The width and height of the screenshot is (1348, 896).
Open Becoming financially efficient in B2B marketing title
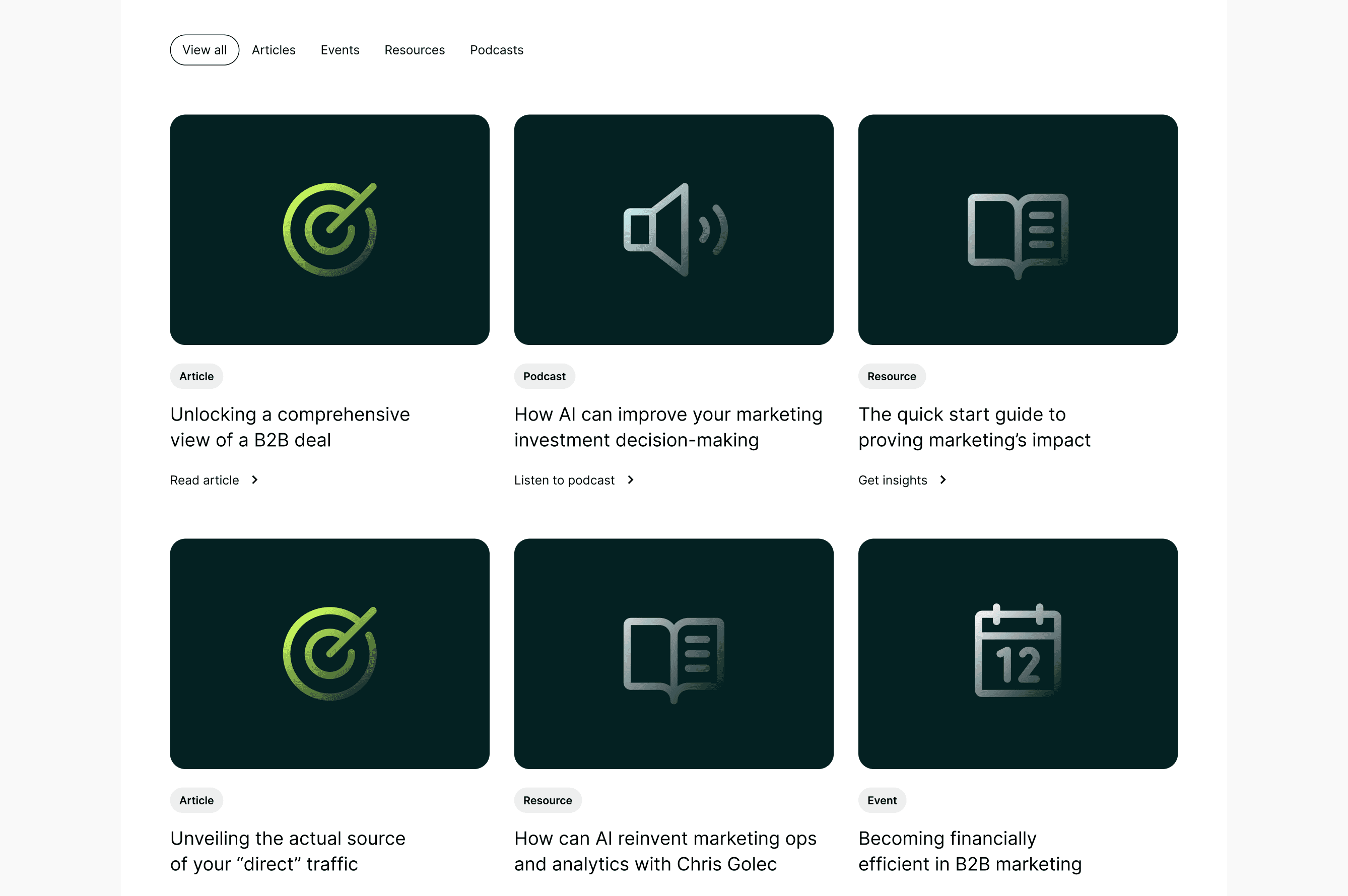[970, 851]
